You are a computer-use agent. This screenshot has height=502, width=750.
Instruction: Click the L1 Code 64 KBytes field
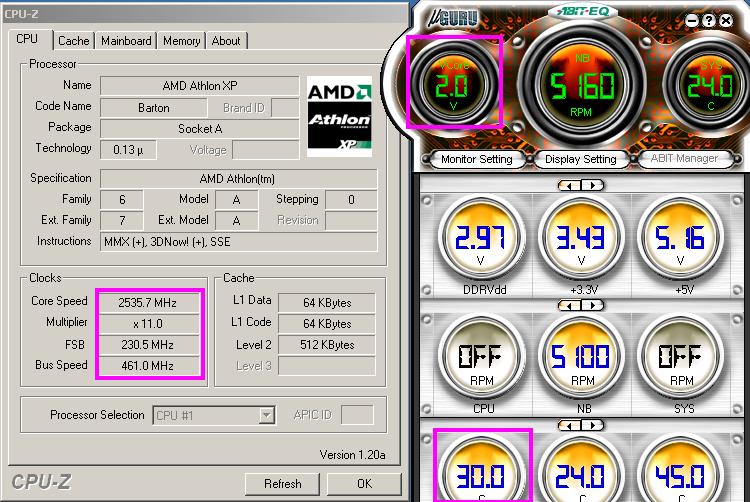click(327, 324)
